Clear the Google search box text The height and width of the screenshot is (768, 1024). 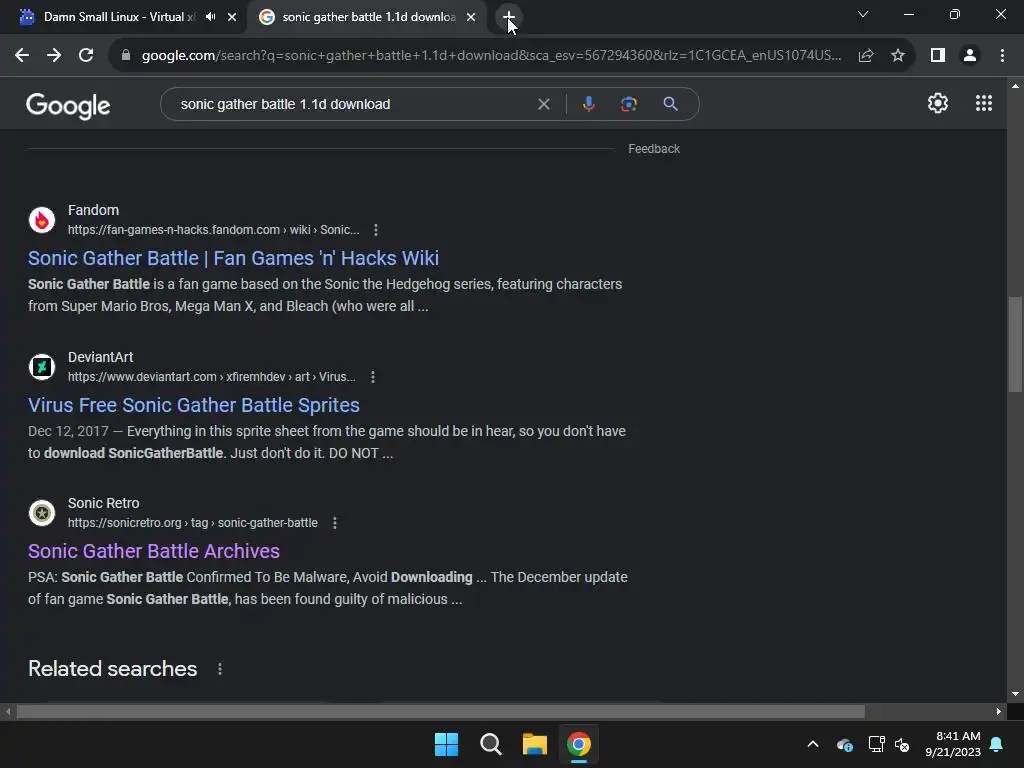[x=543, y=104]
